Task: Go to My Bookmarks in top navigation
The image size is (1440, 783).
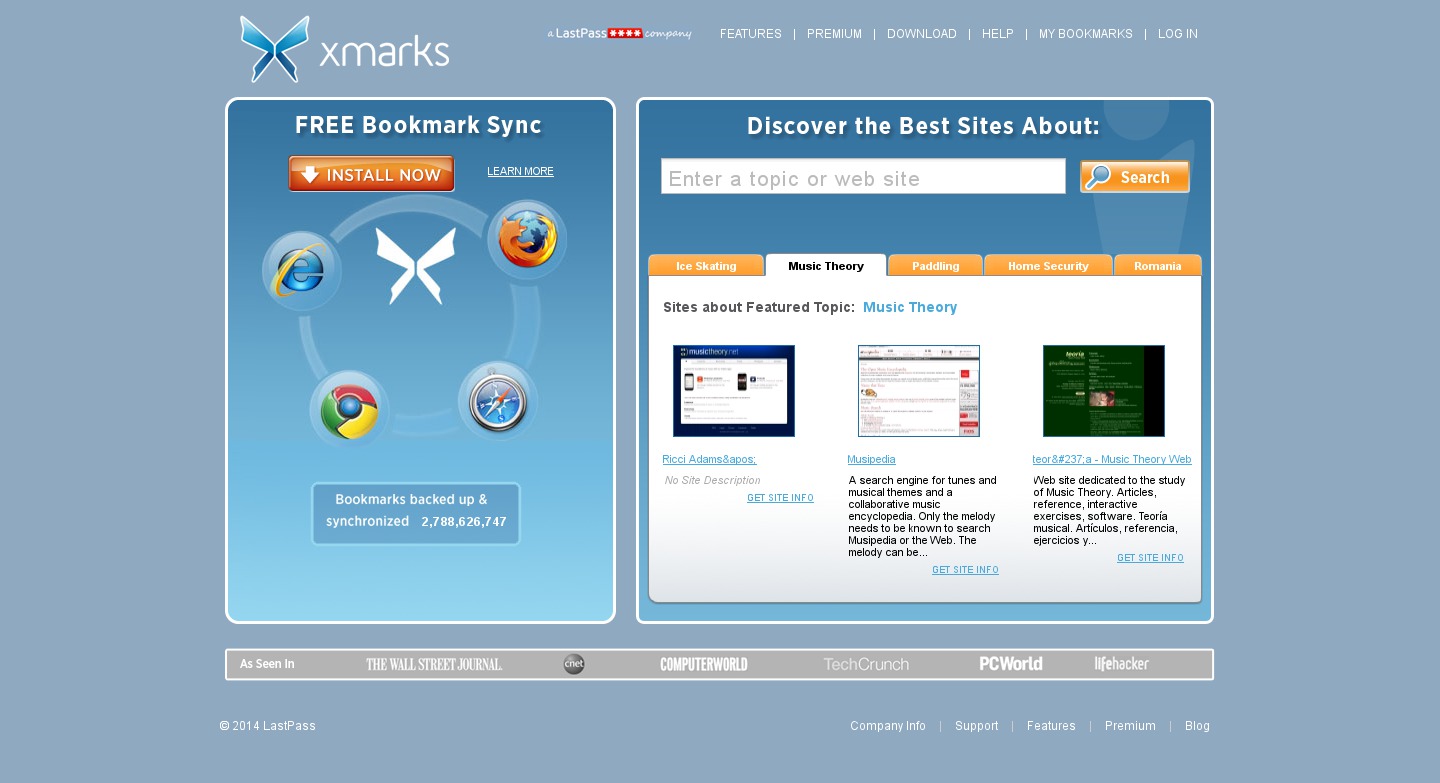Action: (1085, 34)
